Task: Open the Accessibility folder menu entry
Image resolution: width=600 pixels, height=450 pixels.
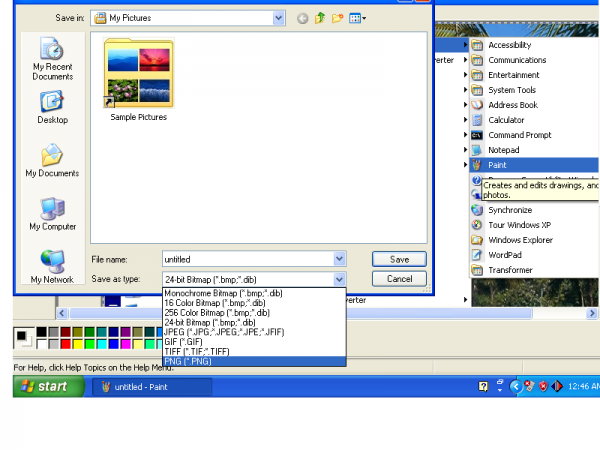Action: [x=534, y=45]
